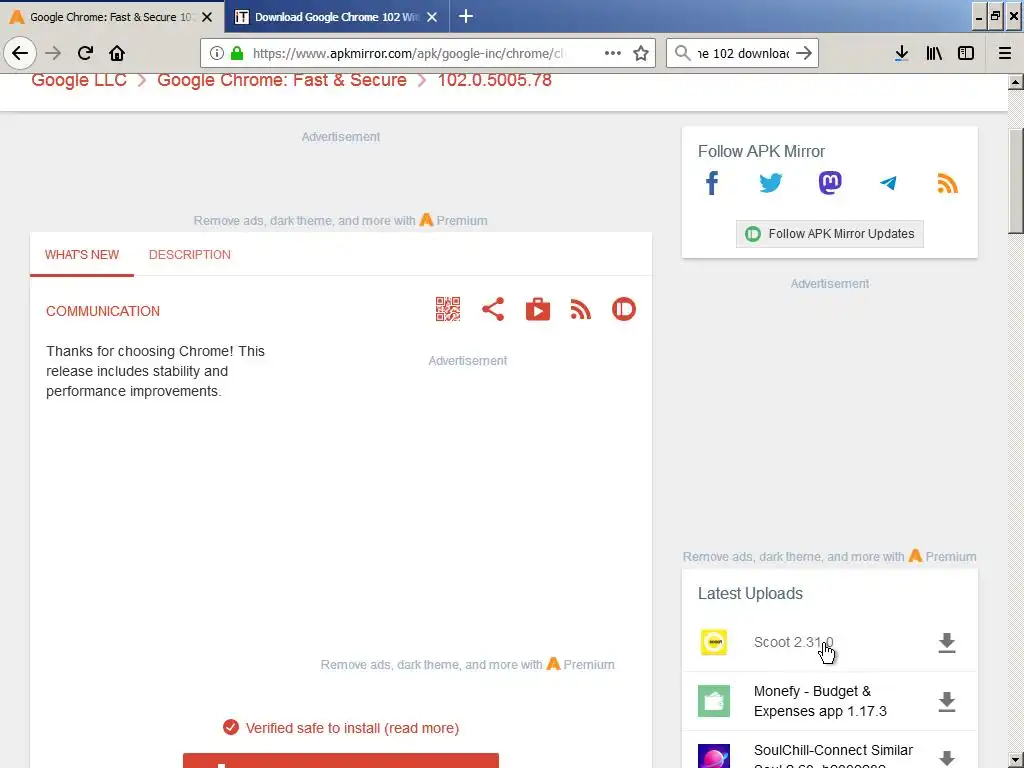
Task: Open the Library bookmarks icon
Action: [934, 53]
